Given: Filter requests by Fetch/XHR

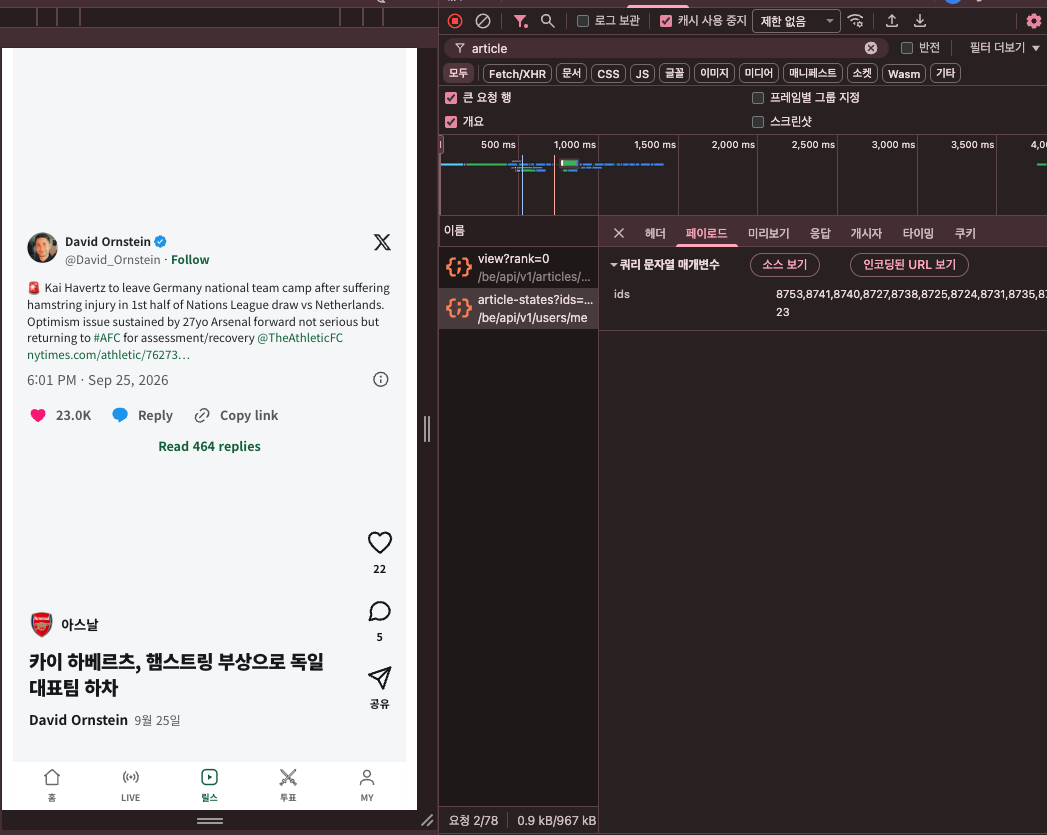Looking at the screenshot, I should point(517,73).
